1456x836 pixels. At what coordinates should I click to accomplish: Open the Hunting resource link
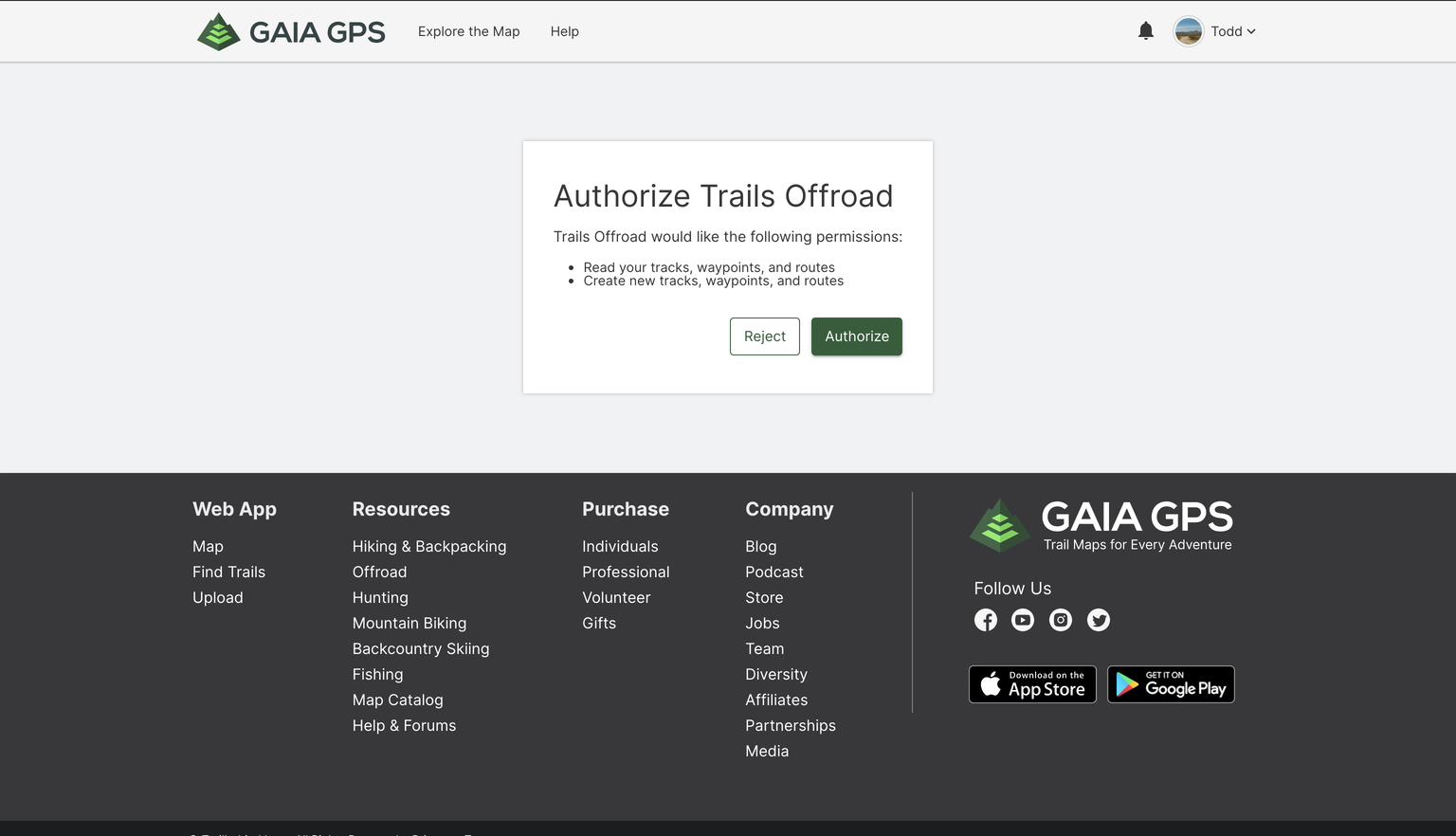coord(380,598)
